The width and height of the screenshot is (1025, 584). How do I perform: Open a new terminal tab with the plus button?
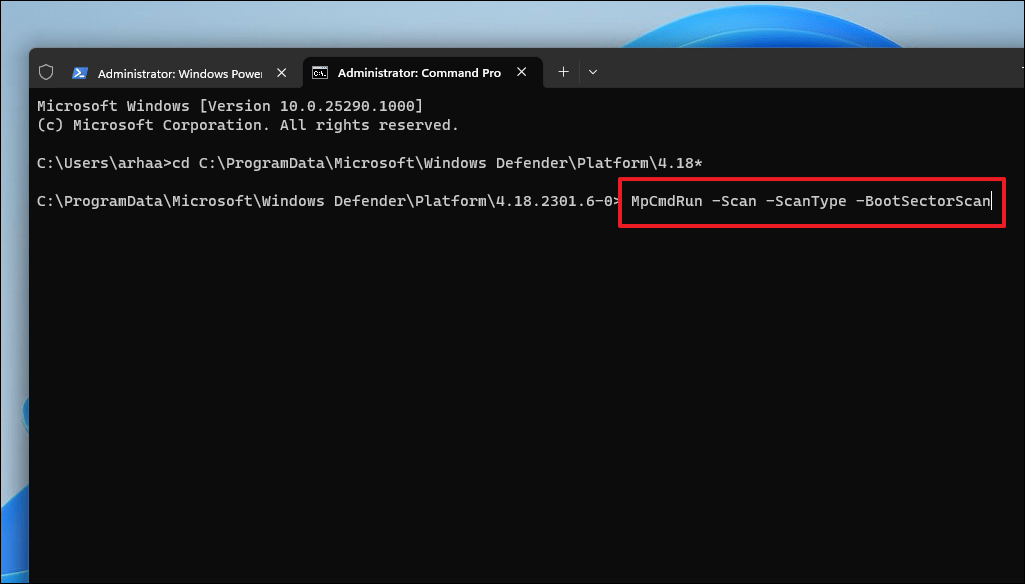tap(562, 71)
